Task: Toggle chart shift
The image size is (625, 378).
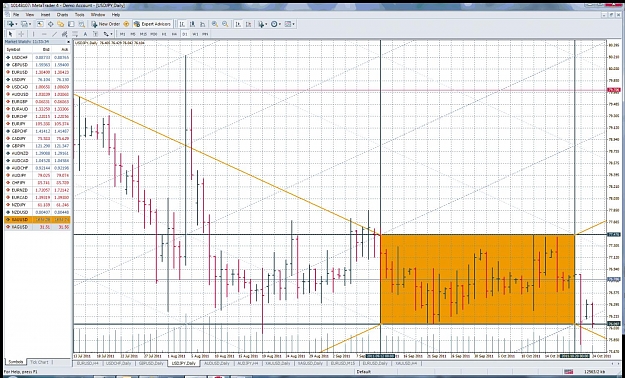Action: point(248,24)
